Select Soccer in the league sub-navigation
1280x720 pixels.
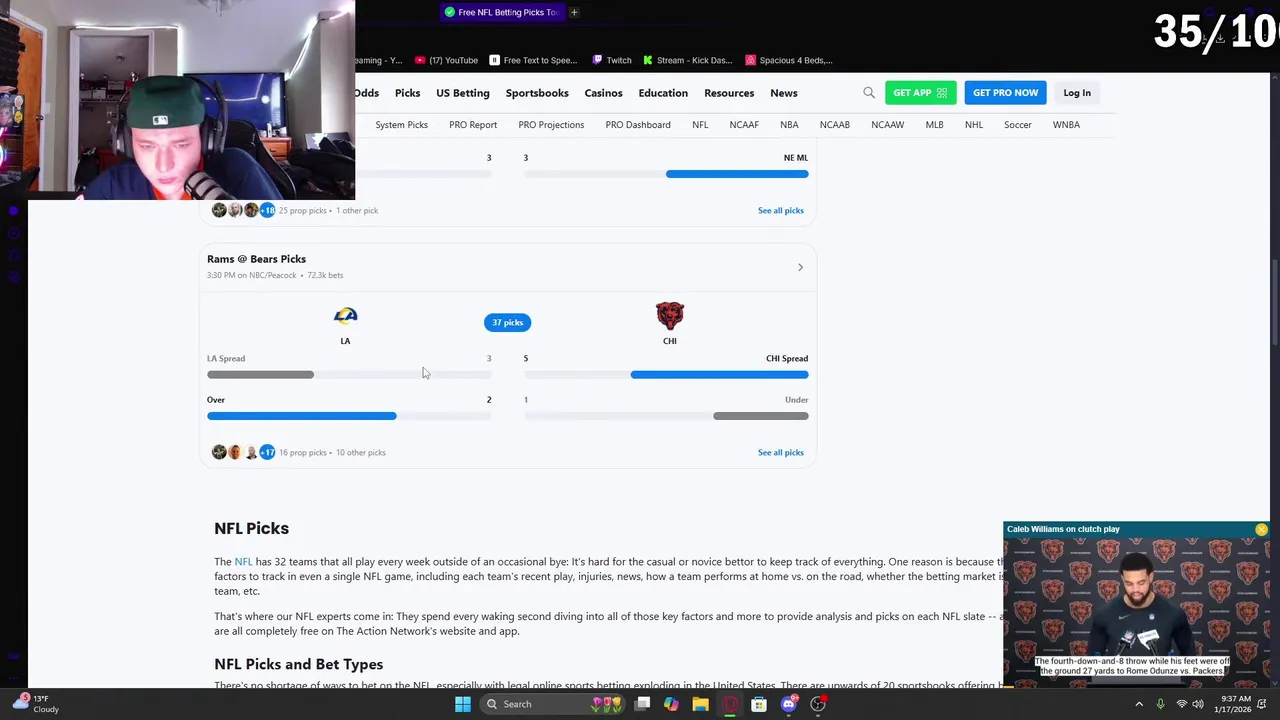(1018, 125)
